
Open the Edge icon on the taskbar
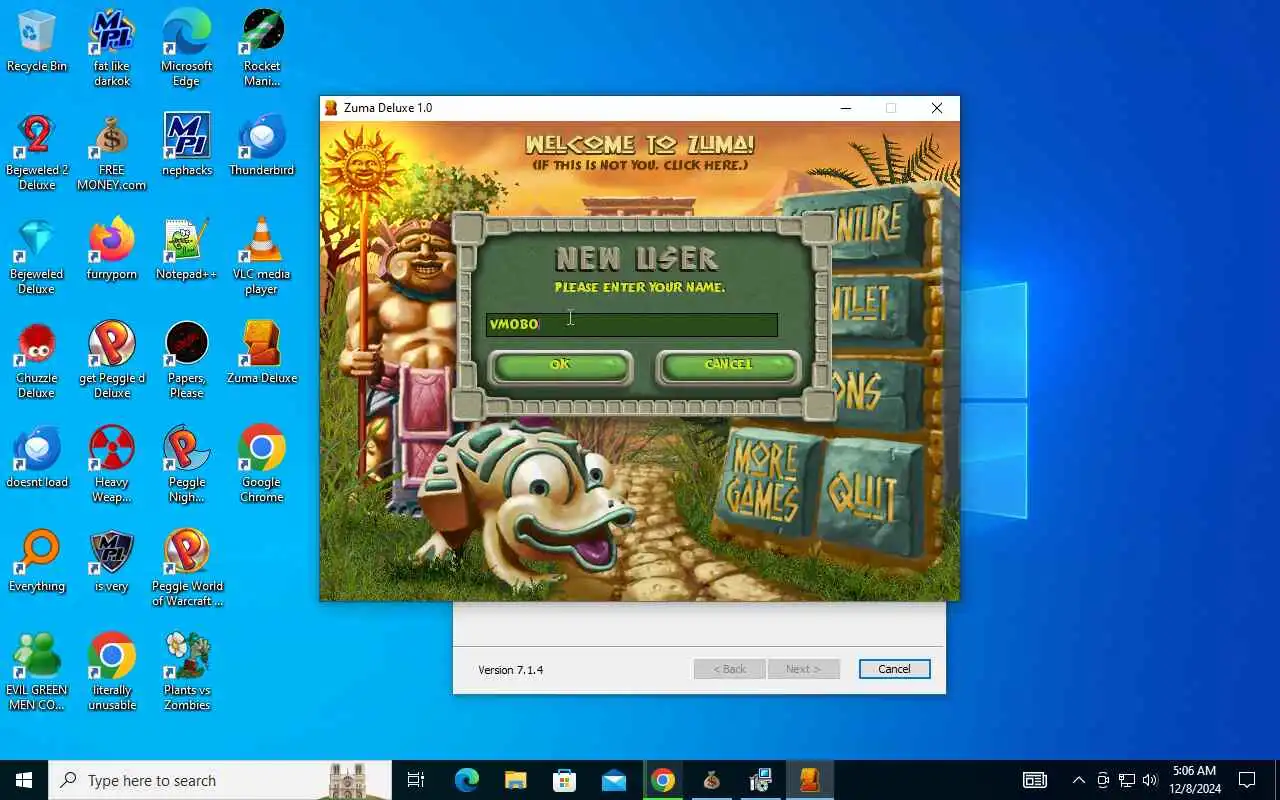click(467, 780)
